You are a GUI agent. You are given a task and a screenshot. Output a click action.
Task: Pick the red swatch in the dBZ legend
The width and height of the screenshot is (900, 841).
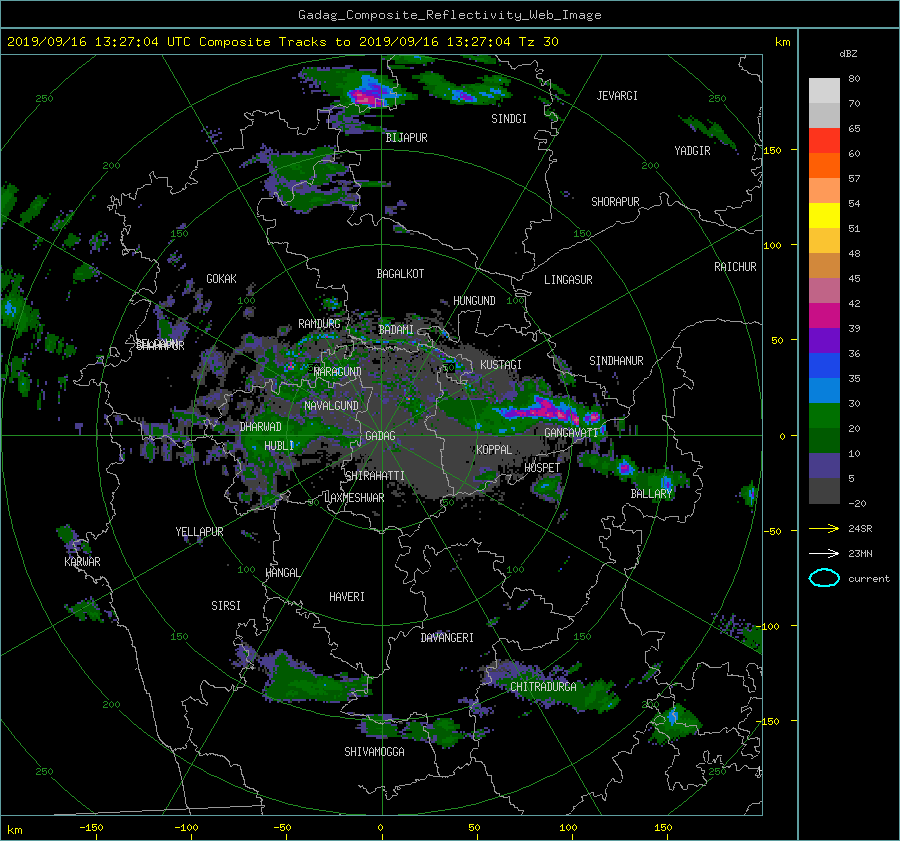coord(824,141)
